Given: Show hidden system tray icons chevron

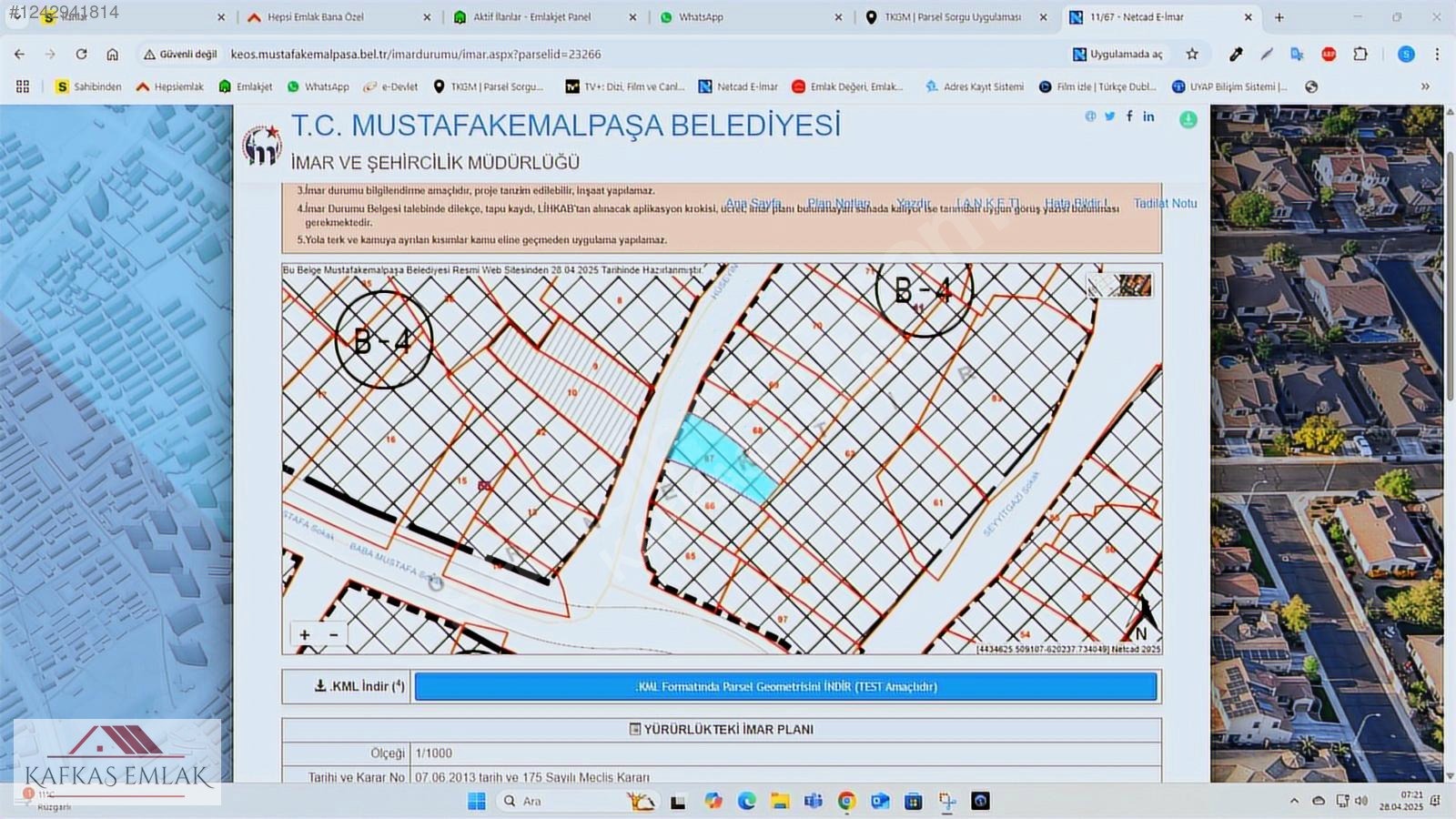Looking at the screenshot, I should tap(1294, 801).
